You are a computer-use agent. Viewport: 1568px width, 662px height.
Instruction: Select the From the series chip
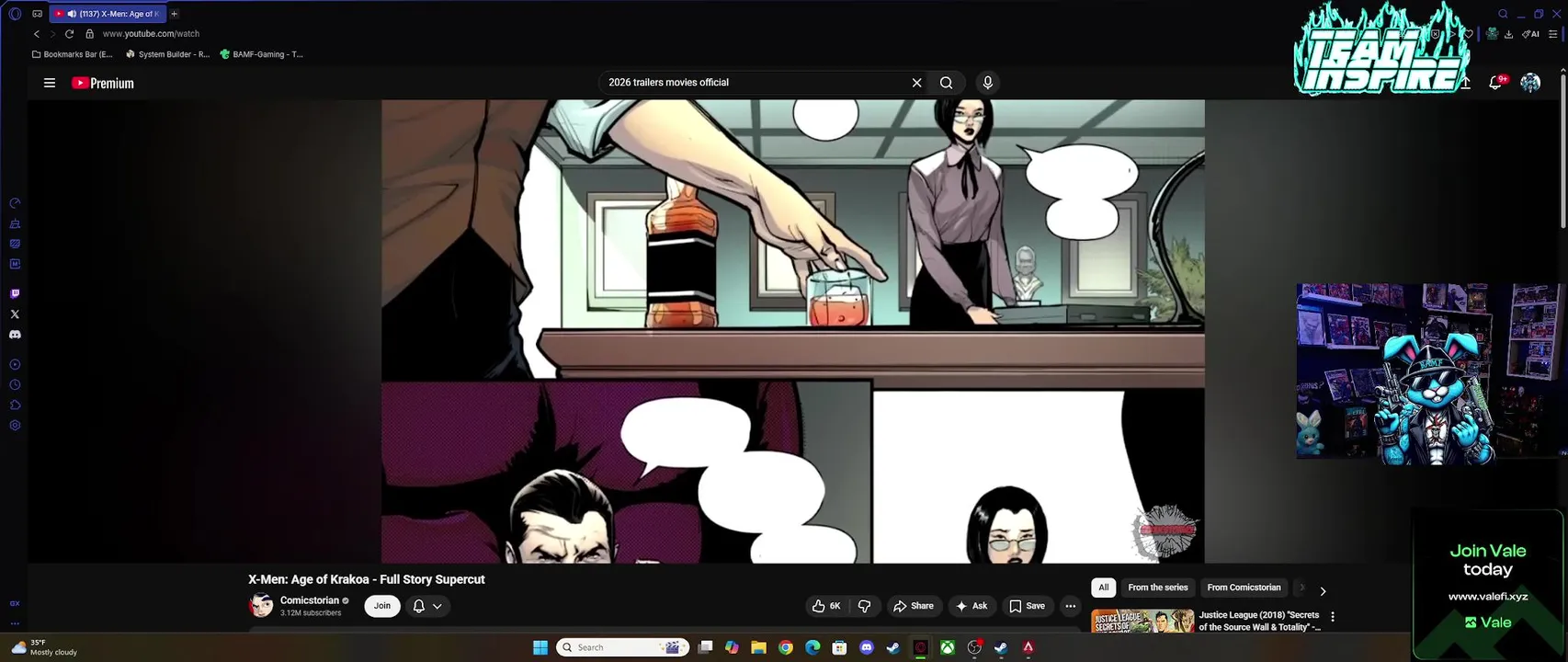(x=1158, y=588)
